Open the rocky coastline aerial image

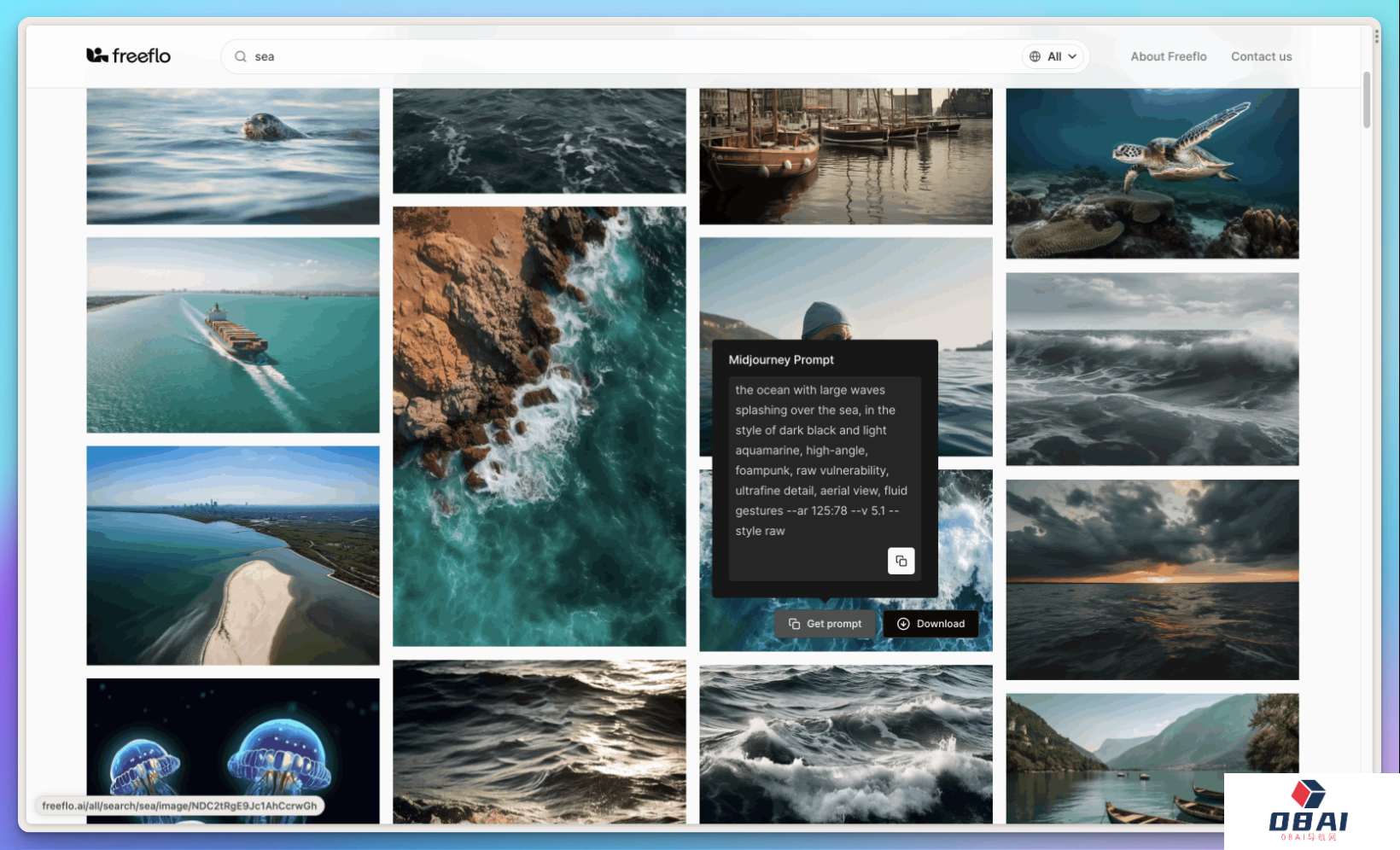539,426
